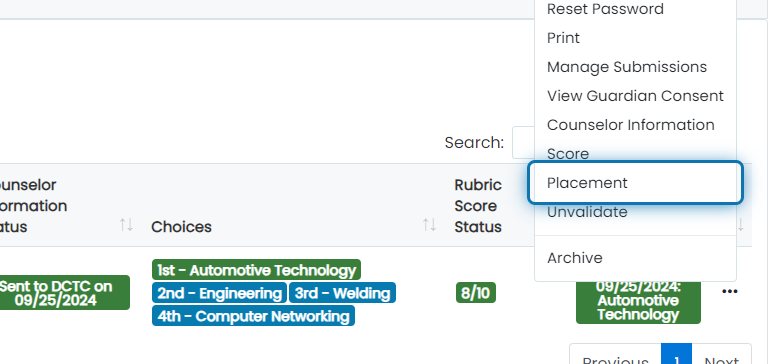Click the 2nd - Engineering choice badge
Viewport: 768px width, 364px height.
click(219, 293)
